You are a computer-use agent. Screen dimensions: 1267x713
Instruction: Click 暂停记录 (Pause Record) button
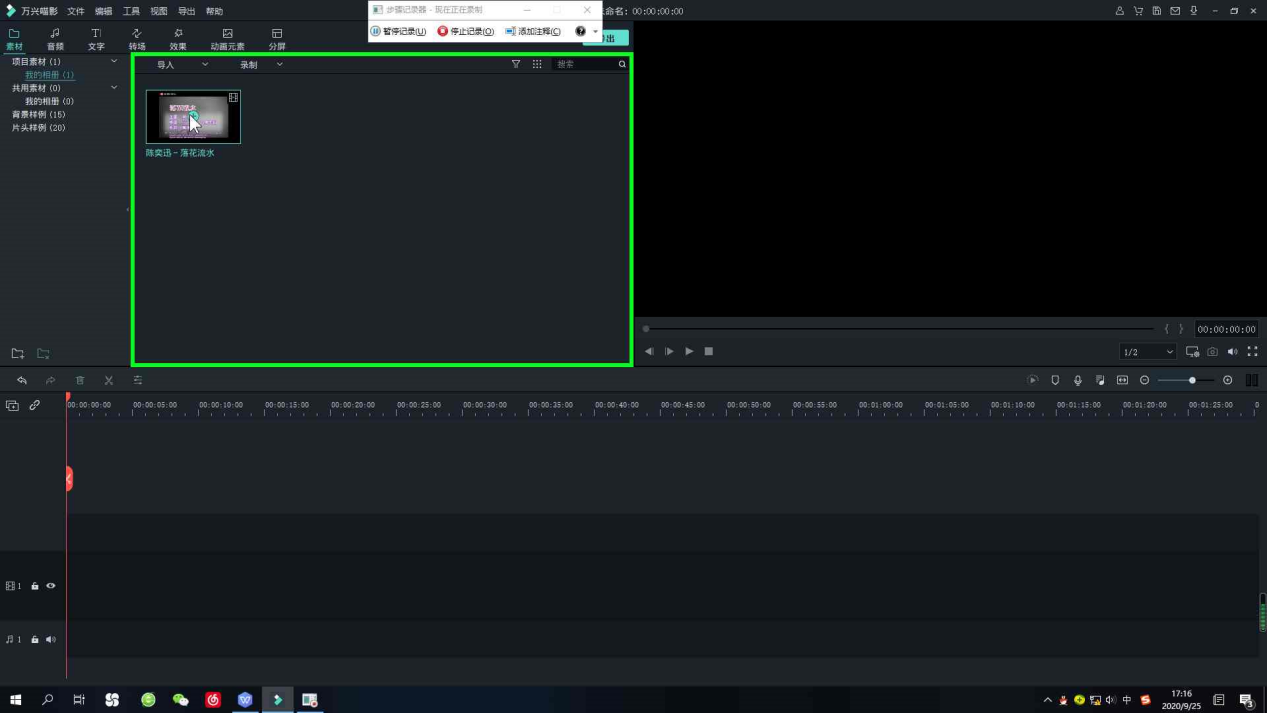[x=399, y=31]
